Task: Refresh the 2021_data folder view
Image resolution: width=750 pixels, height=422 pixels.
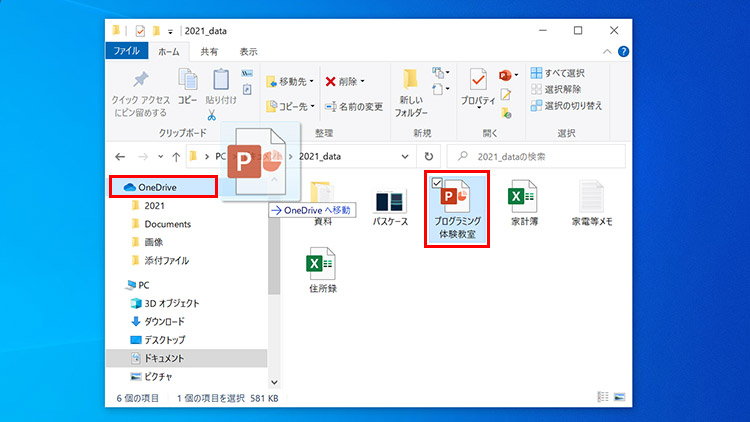Action: pyautogui.click(x=429, y=157)
